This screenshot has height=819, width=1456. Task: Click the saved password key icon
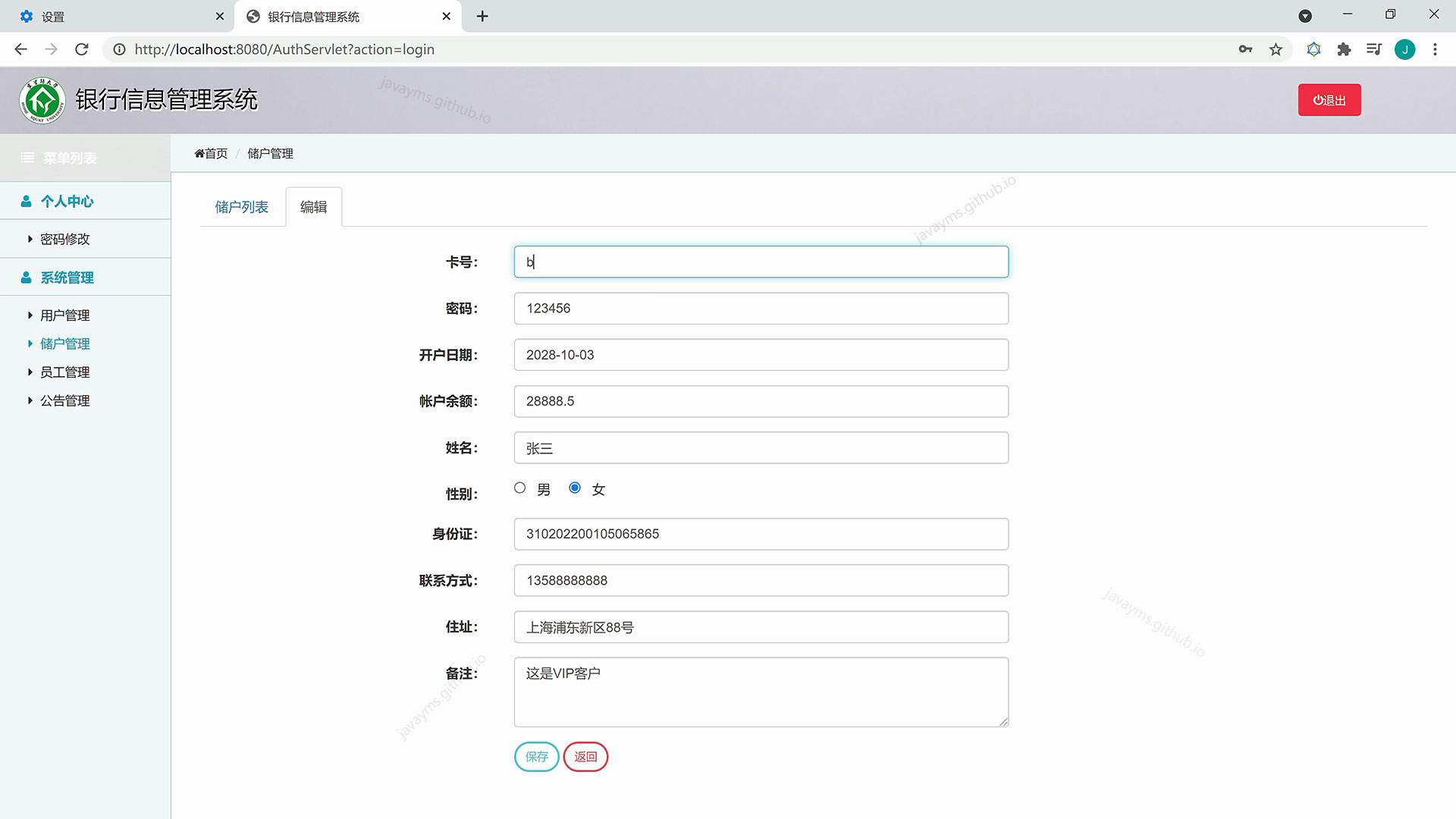click(1245, 49)
